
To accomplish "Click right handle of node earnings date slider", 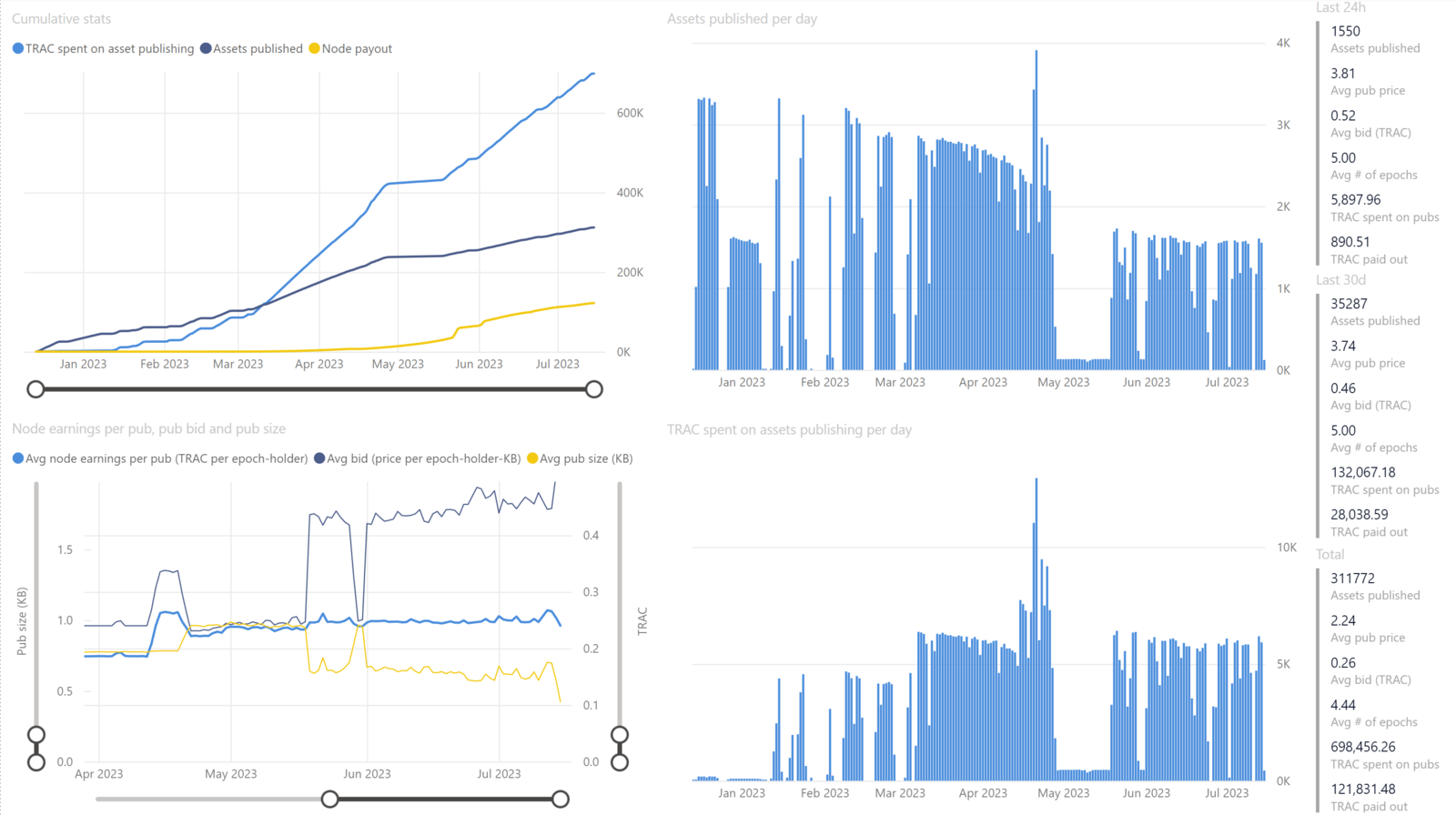I will click(x=561, y=800).
